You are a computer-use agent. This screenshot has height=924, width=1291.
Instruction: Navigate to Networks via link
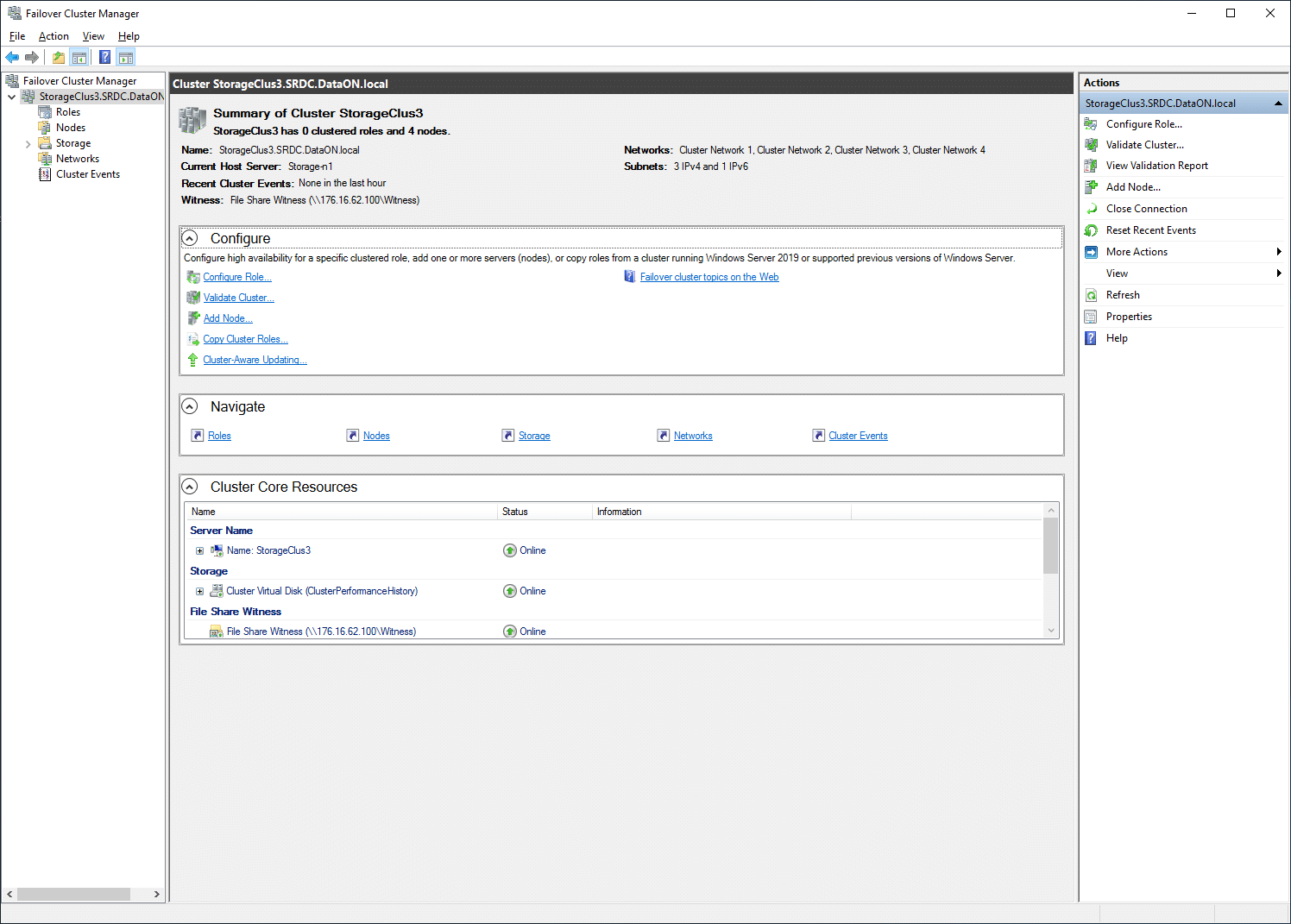[x=693, y=436]
